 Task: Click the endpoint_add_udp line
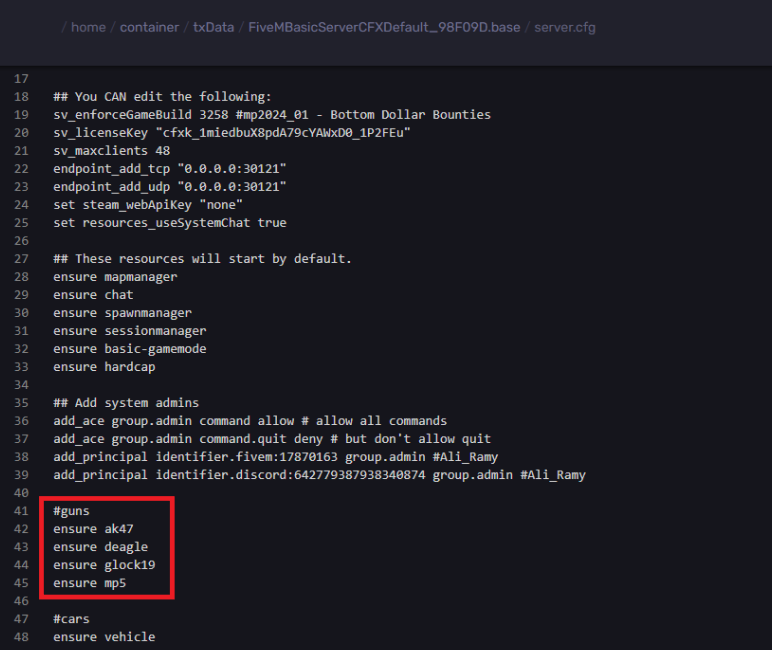pyautogui.click(x=169, y=187)
